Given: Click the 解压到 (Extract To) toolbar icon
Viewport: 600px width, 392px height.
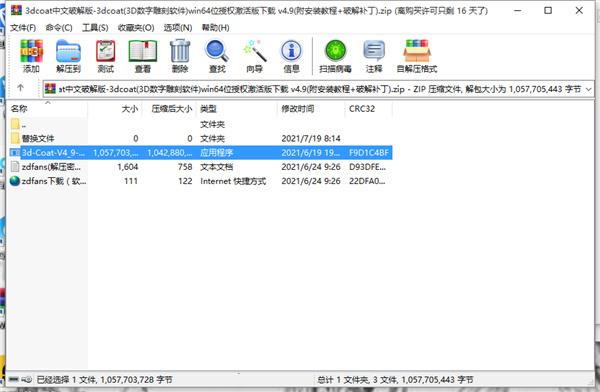Looking at the screenshot, I should (68, 51).
